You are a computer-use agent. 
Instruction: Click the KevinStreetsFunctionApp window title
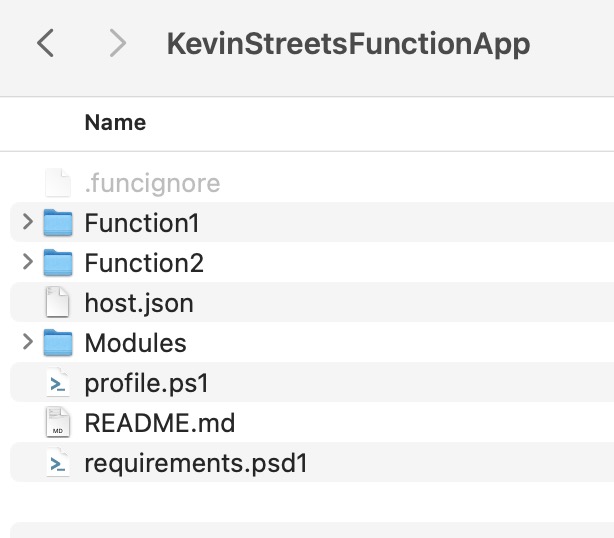tap(348, 44)
